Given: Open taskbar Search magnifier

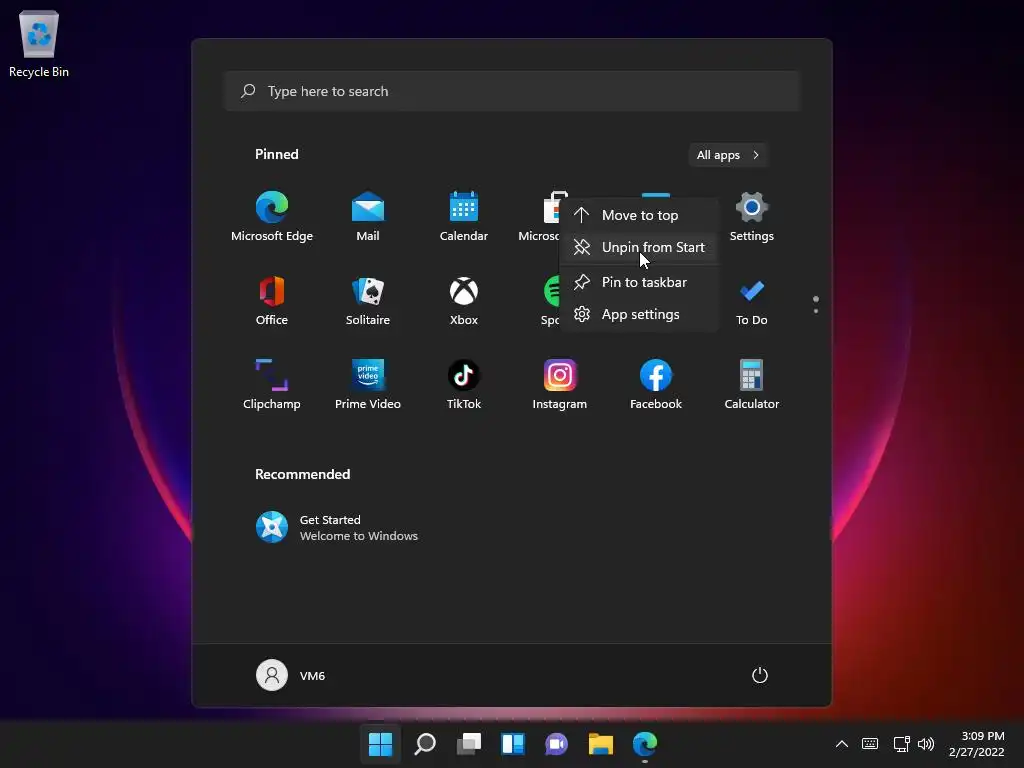Looking at the screenshot, I should pos(424,744).
